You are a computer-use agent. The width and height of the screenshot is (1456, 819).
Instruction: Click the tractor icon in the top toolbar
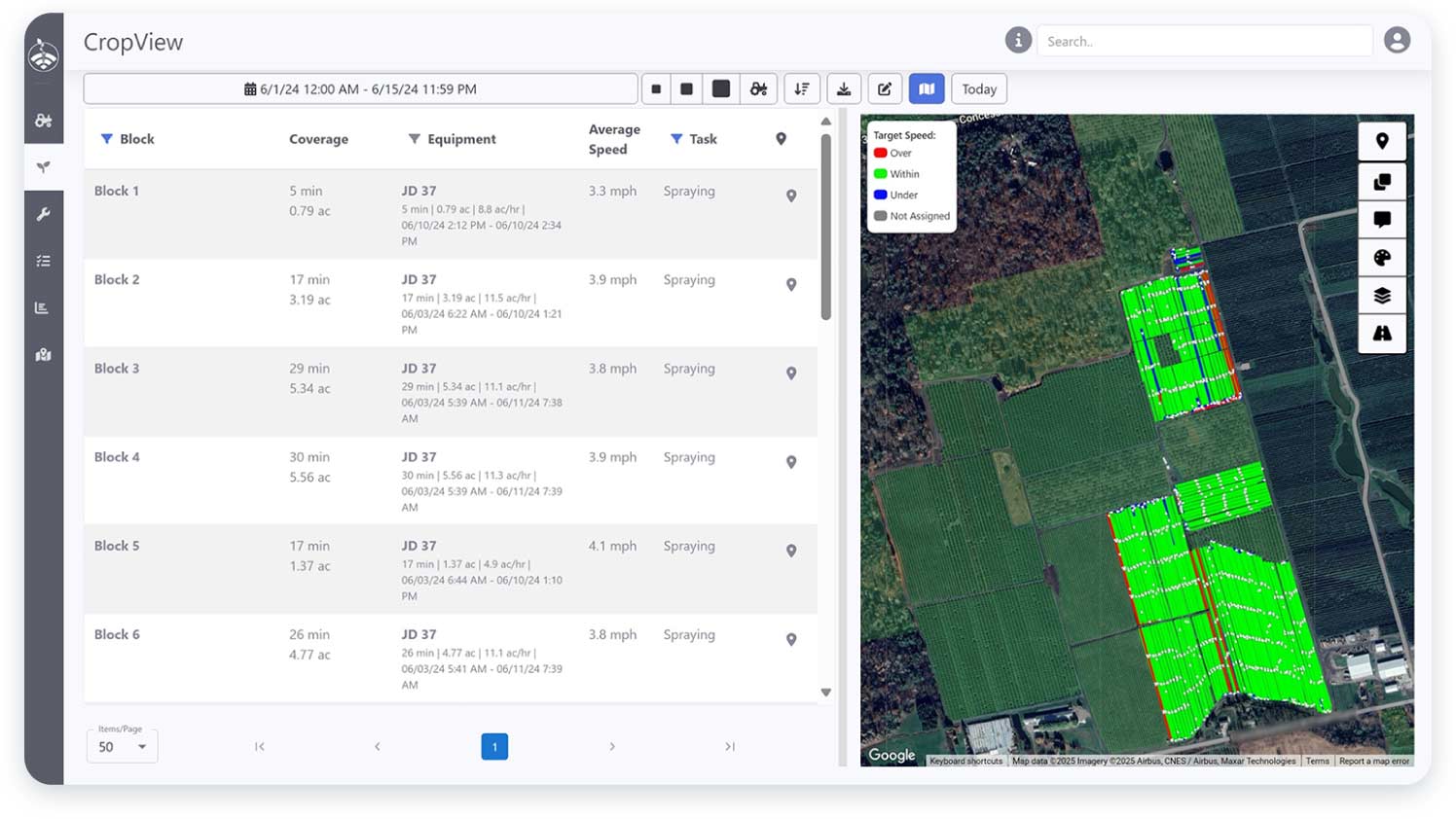click(759, 89)
